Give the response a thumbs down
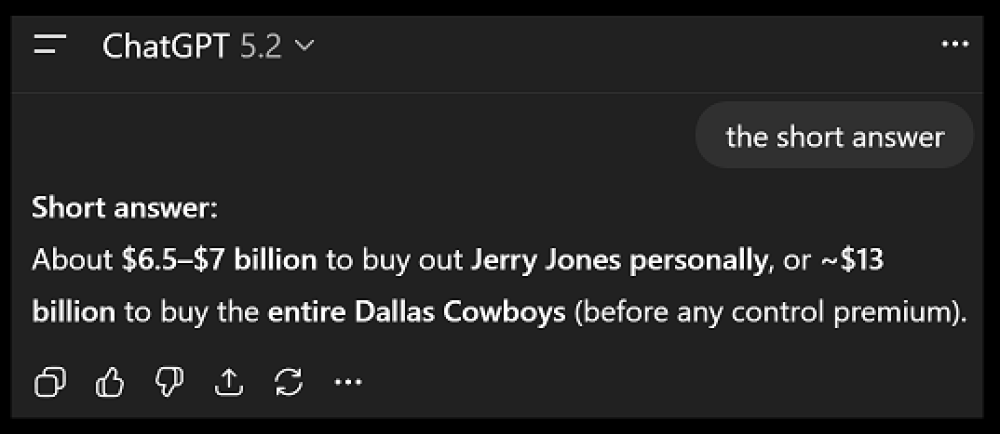Screen dimensions: 1000x434 [169, 381]
